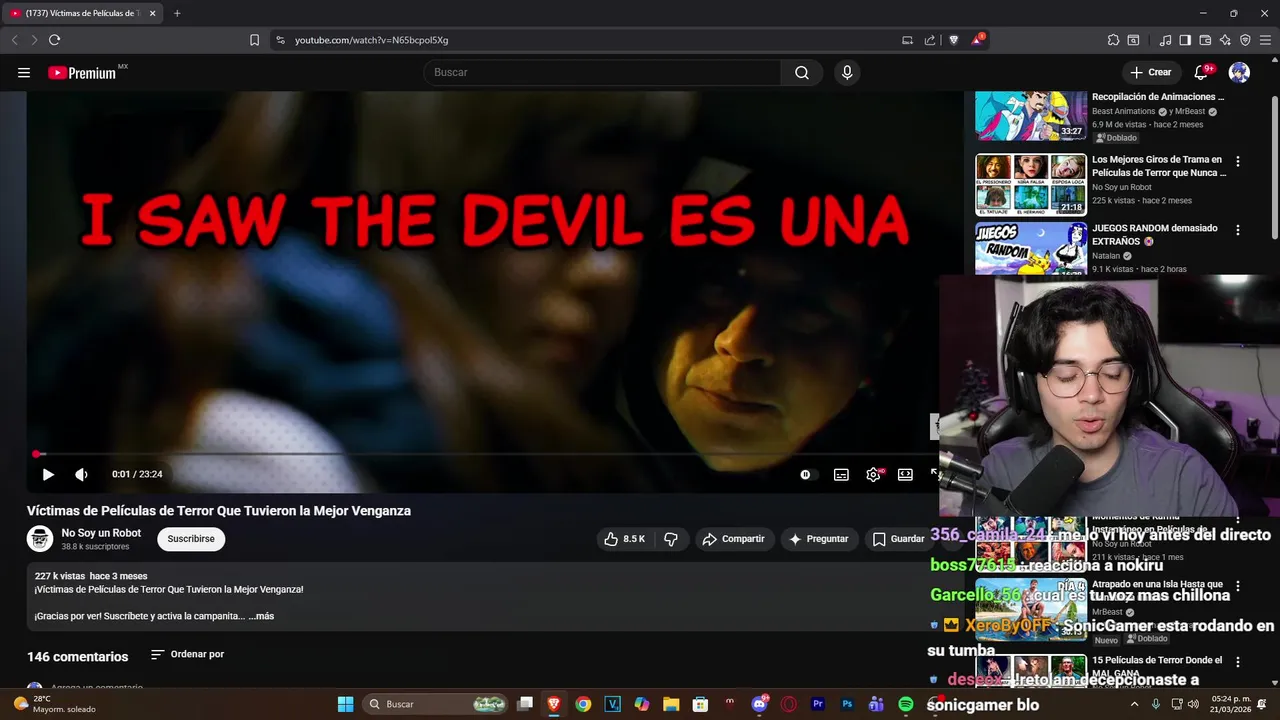Reload the page in the browser
The height and width of the screenshot is (720, 1280).
point(54,40)
